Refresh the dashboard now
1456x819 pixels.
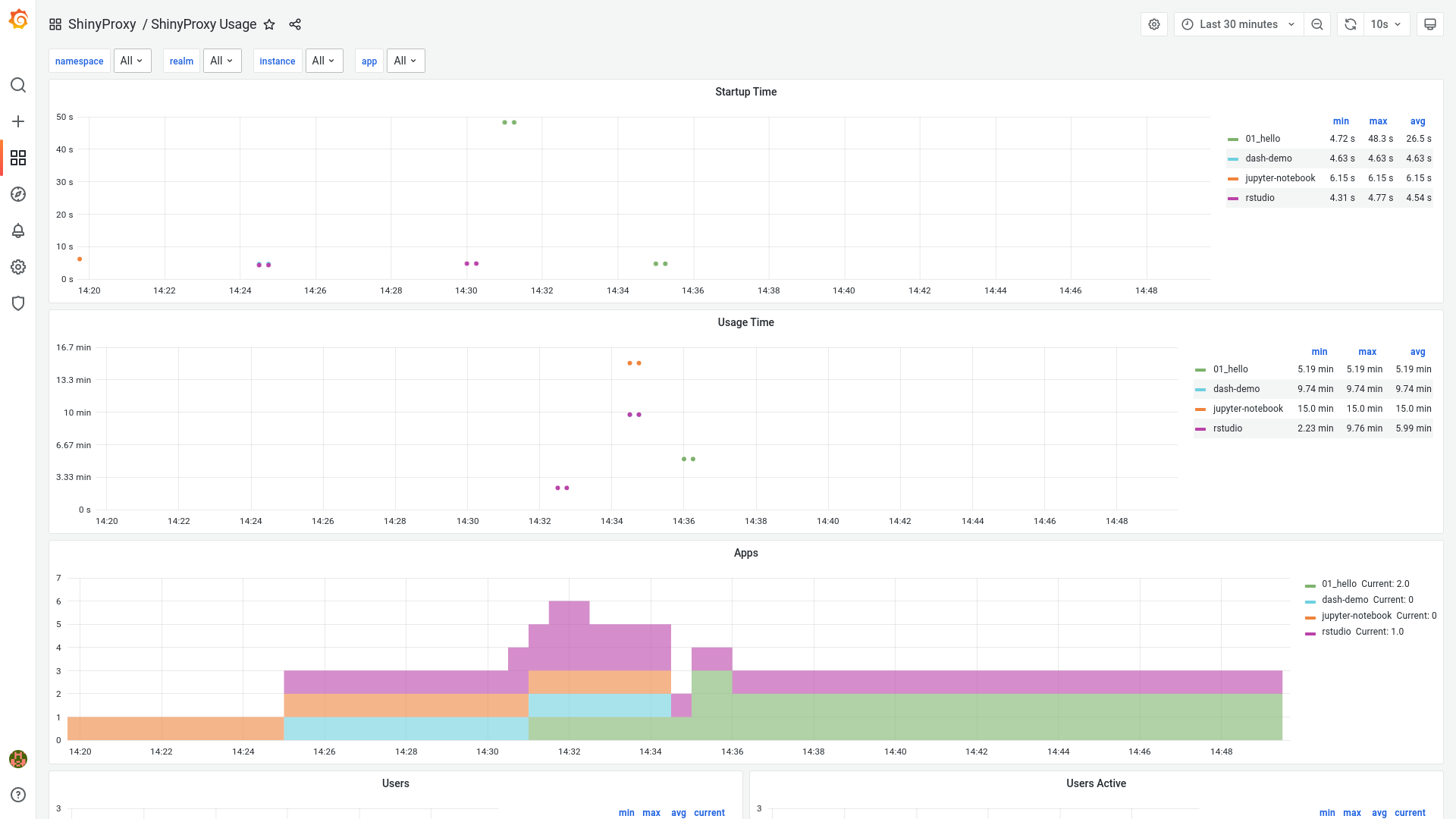[x=1351, y=24]
